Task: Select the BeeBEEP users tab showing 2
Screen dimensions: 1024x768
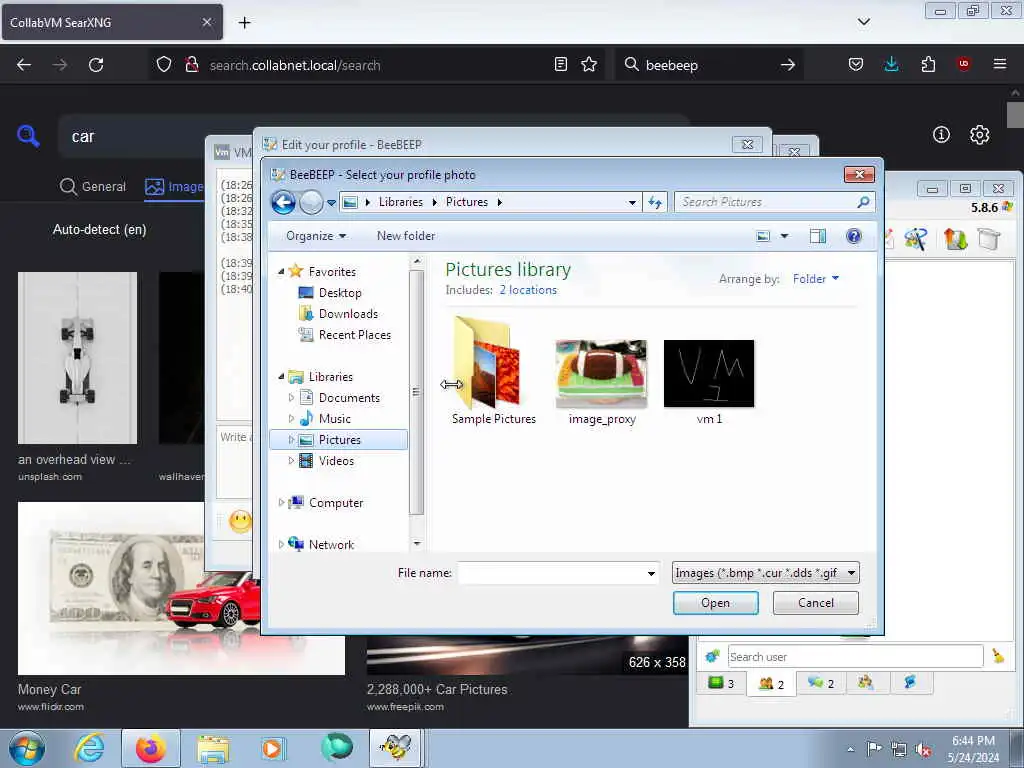Action: click(x=771, y=684)
